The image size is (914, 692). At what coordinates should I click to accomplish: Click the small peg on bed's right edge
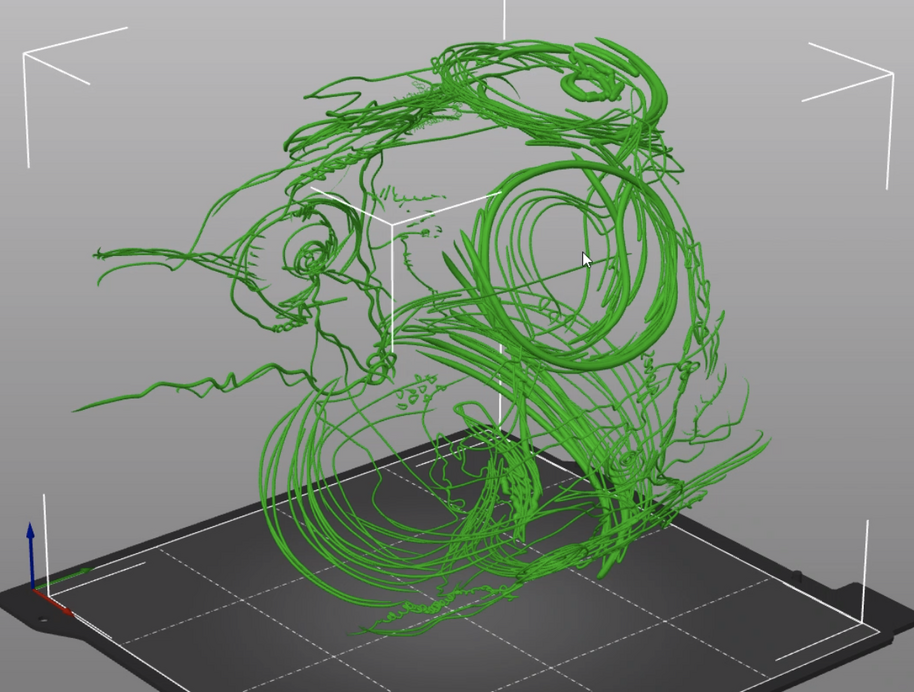tap(797, 576)
